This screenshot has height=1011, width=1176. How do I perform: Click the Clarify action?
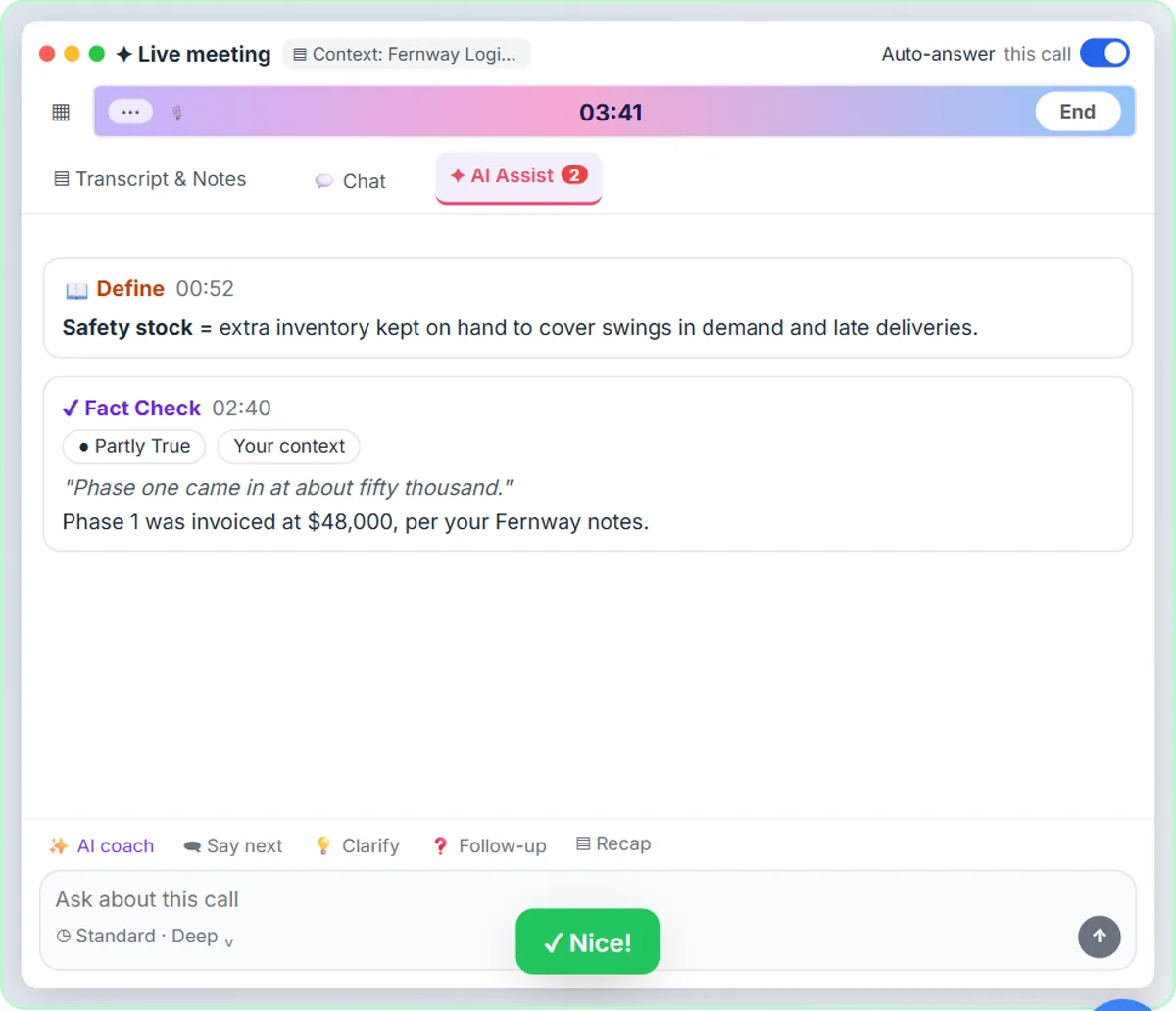click(x=358, y=846)
